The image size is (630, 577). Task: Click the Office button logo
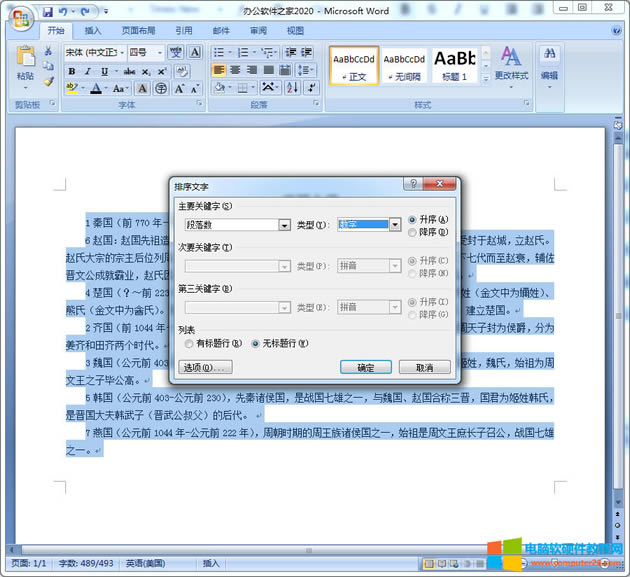coord(21,19)
